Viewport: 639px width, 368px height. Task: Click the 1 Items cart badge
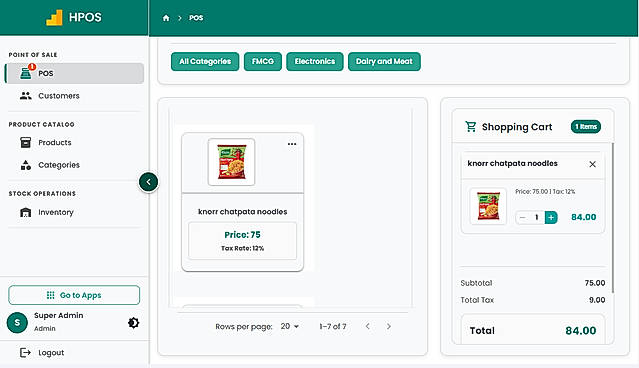pos(586,127)
